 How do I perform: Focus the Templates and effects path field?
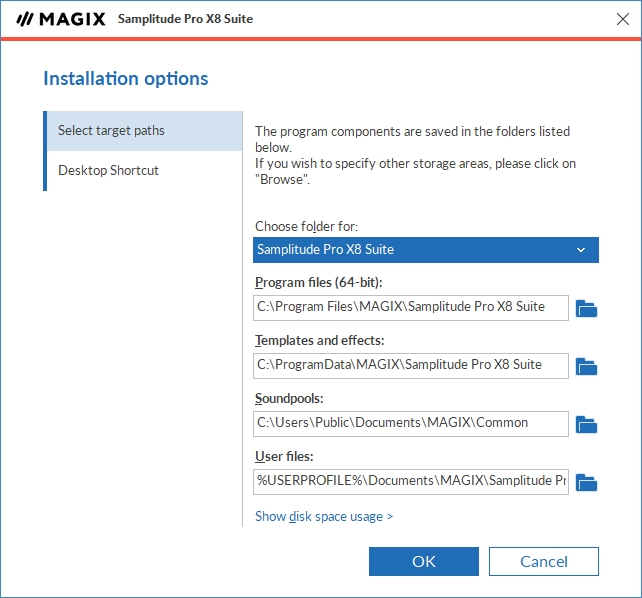[x=411, y=365]
